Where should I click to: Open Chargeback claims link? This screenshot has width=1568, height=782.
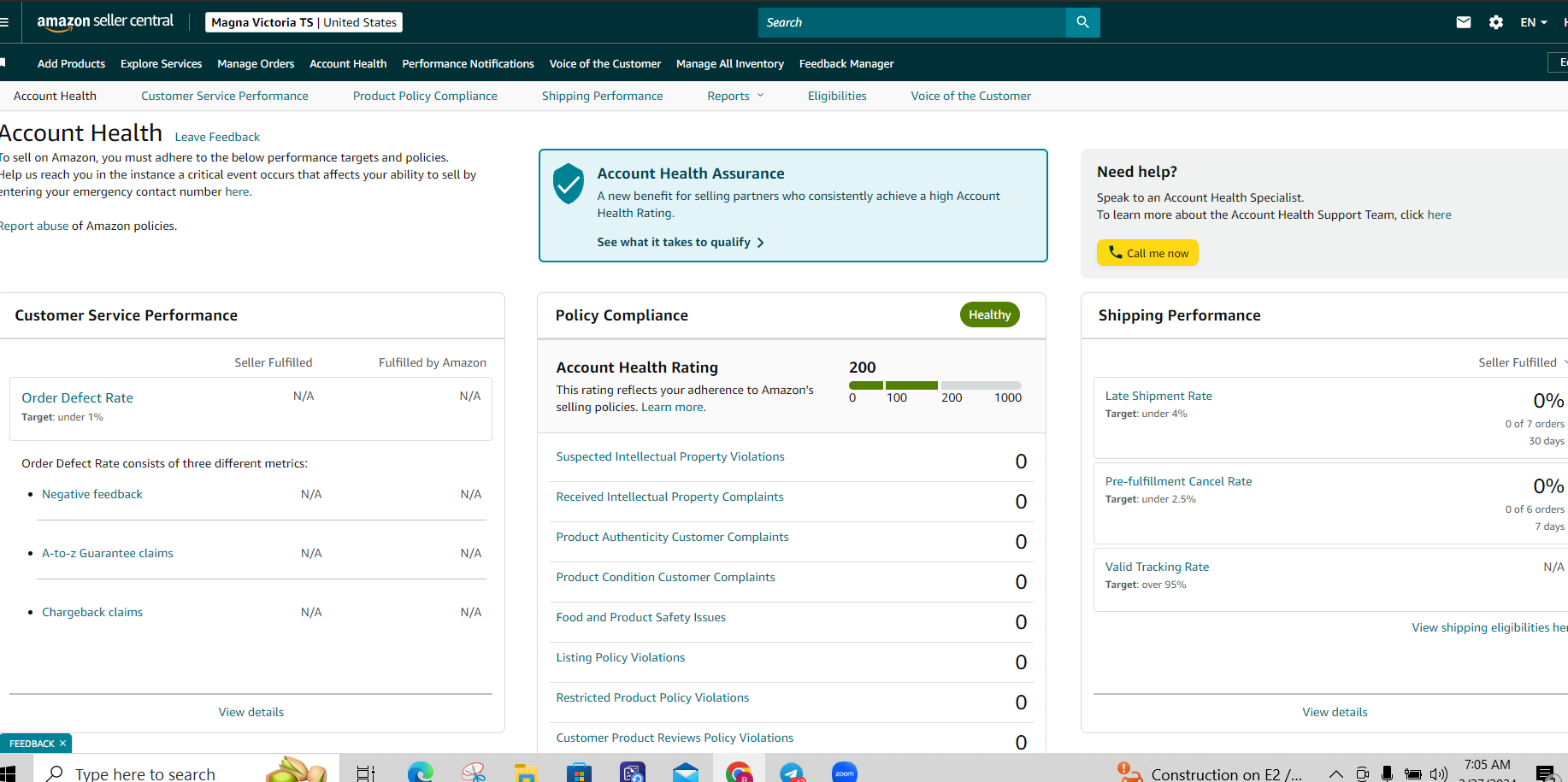pyautogui.click(x=92, y=612)
